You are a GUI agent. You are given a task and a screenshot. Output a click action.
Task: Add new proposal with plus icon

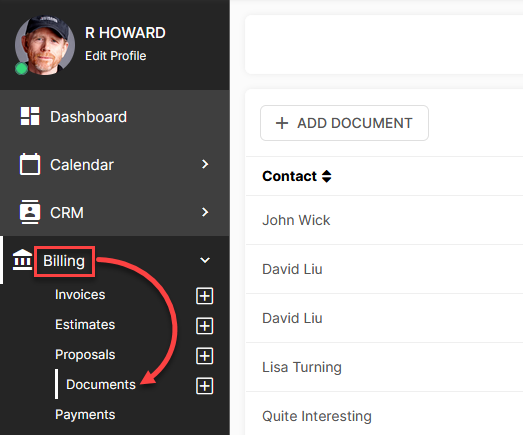pyautogui.click(x=204, y=356)
